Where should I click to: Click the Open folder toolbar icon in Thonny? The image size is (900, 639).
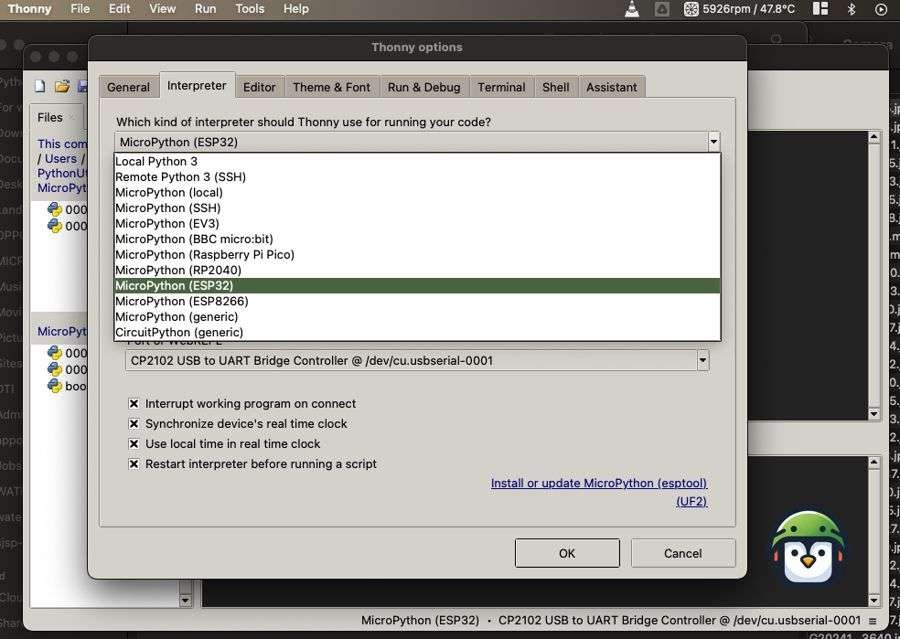click(x=62, y=86)
